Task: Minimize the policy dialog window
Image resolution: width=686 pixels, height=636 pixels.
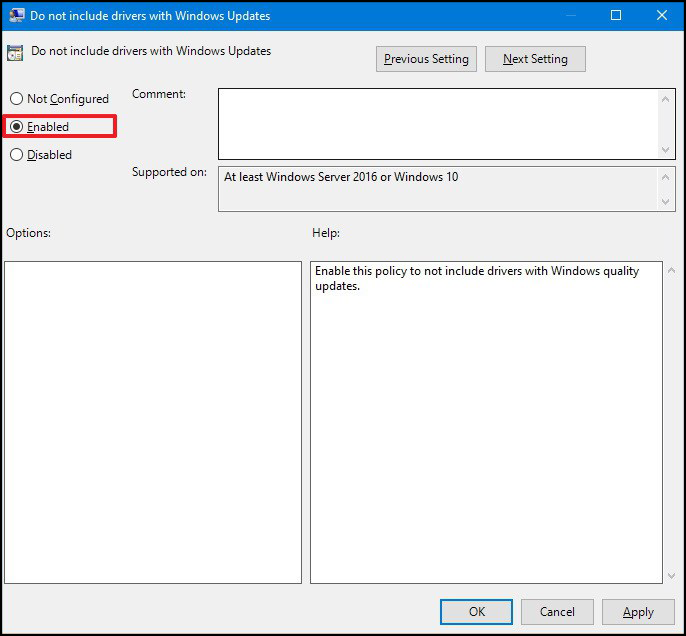Action: pos(570,15)
